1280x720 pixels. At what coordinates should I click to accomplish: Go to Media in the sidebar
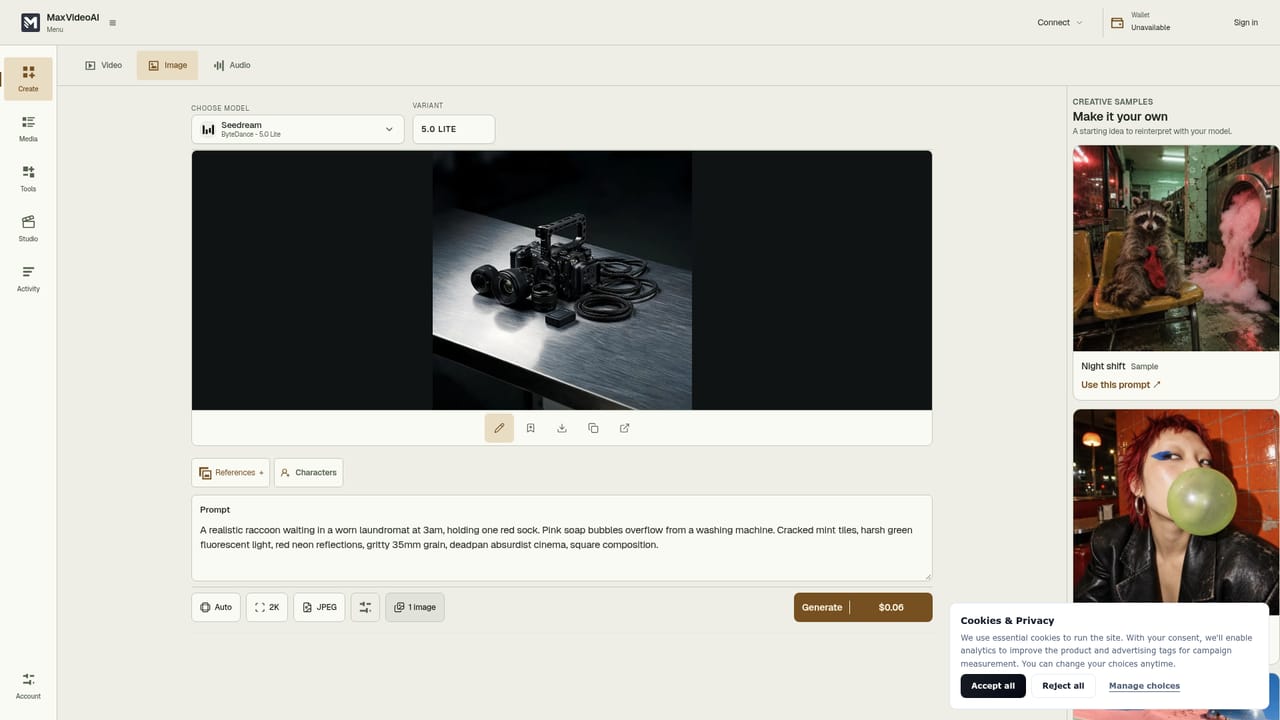click(x=28, y=129)
